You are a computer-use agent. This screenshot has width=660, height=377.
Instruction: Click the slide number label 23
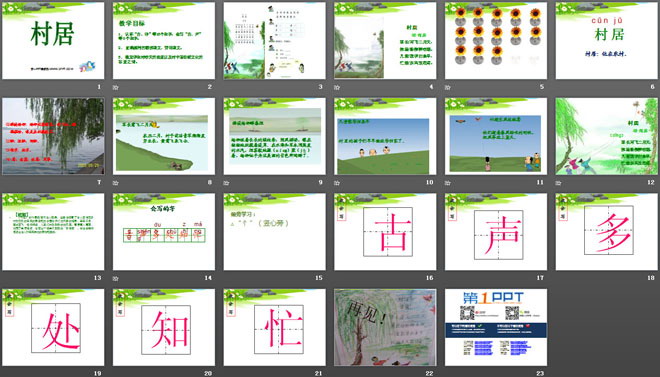[540, 373]
